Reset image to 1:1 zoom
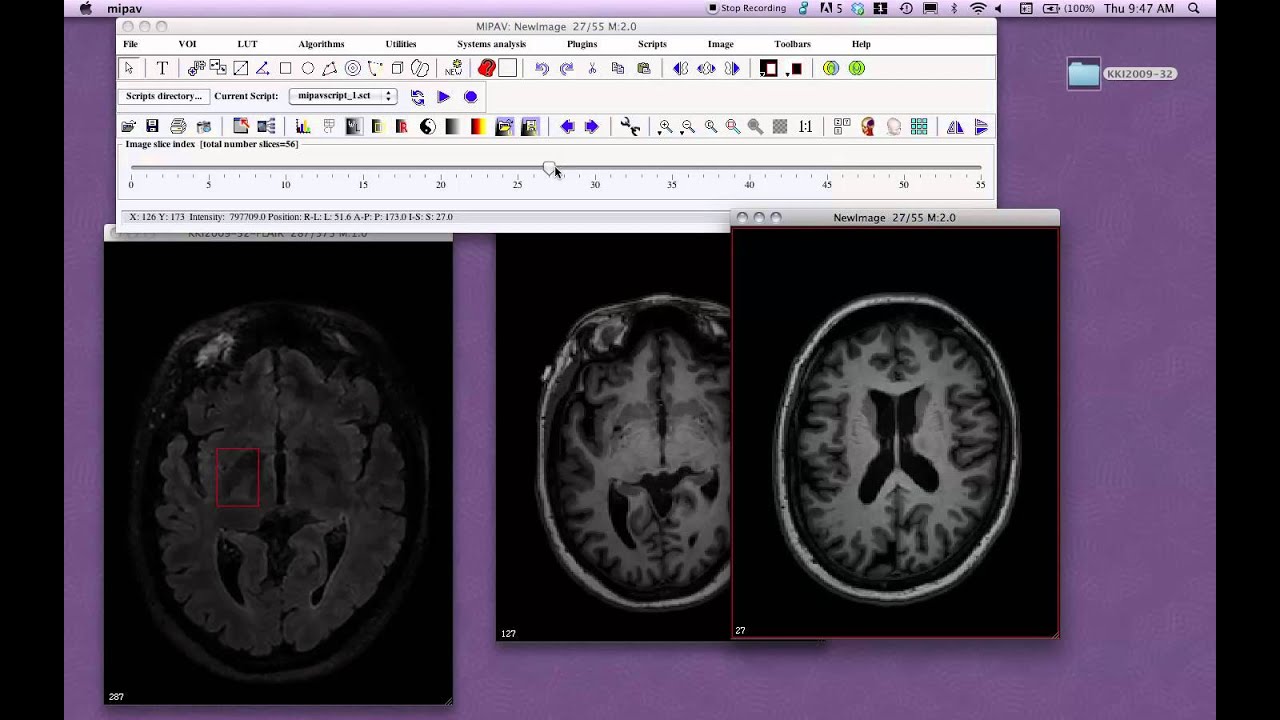Screen dimensions: 1280x720 805,126
